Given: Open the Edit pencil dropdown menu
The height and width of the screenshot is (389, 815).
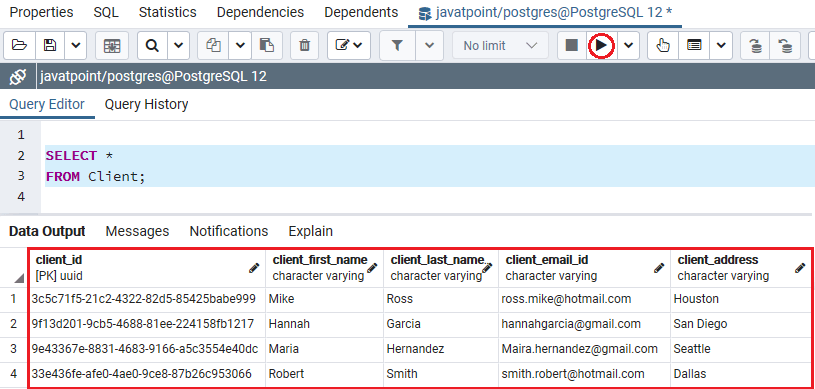Looking at the screenshot, I should coord(348,46).
